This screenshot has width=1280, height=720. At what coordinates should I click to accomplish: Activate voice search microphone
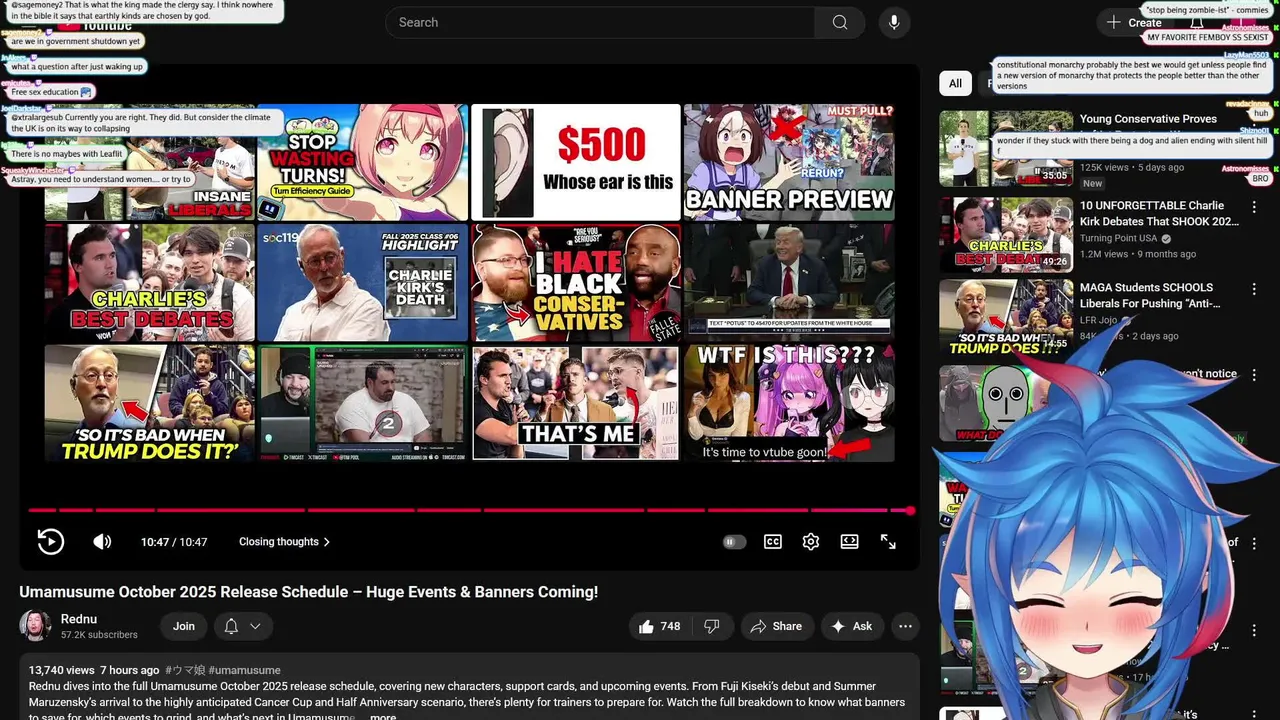(x=894, y=22)
